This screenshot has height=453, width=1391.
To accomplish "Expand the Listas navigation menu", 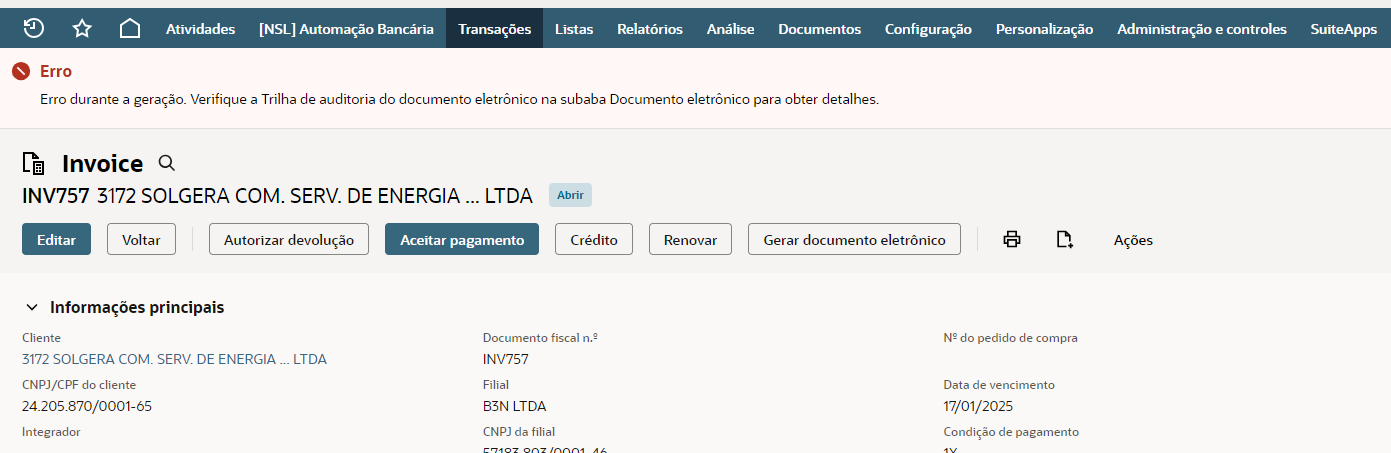I will [x=574, y=29].
